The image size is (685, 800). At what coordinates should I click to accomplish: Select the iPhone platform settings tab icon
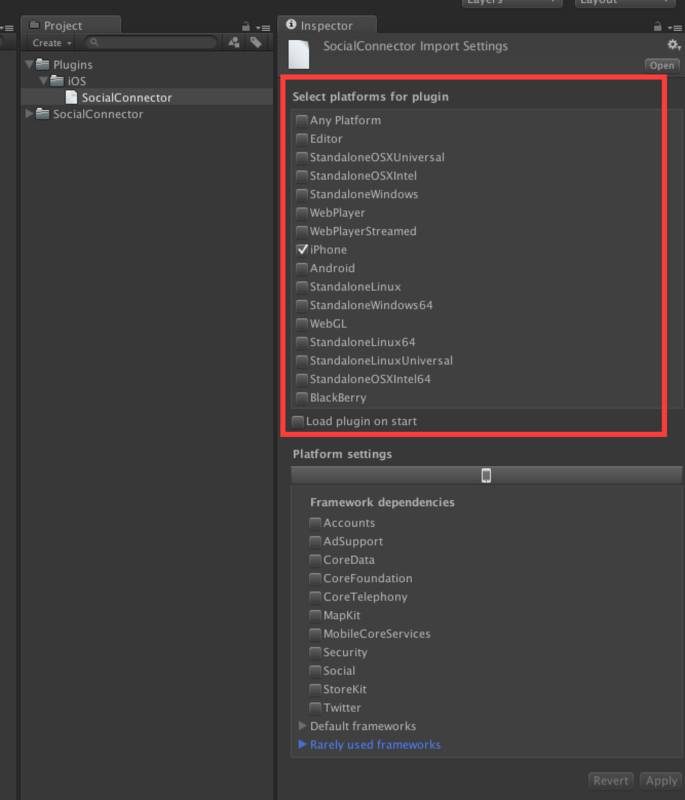(486, 476)
